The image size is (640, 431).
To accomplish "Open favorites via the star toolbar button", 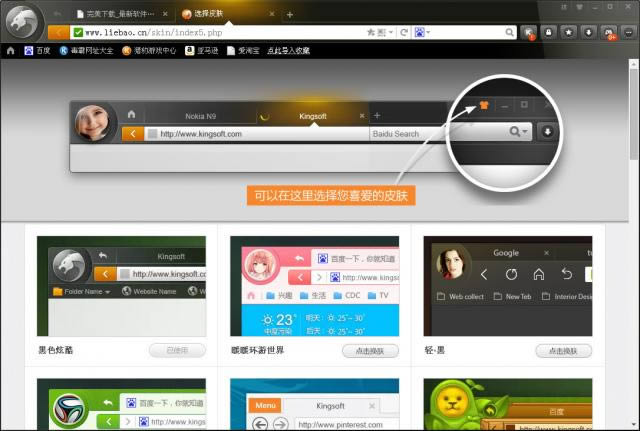I will 569,32.
